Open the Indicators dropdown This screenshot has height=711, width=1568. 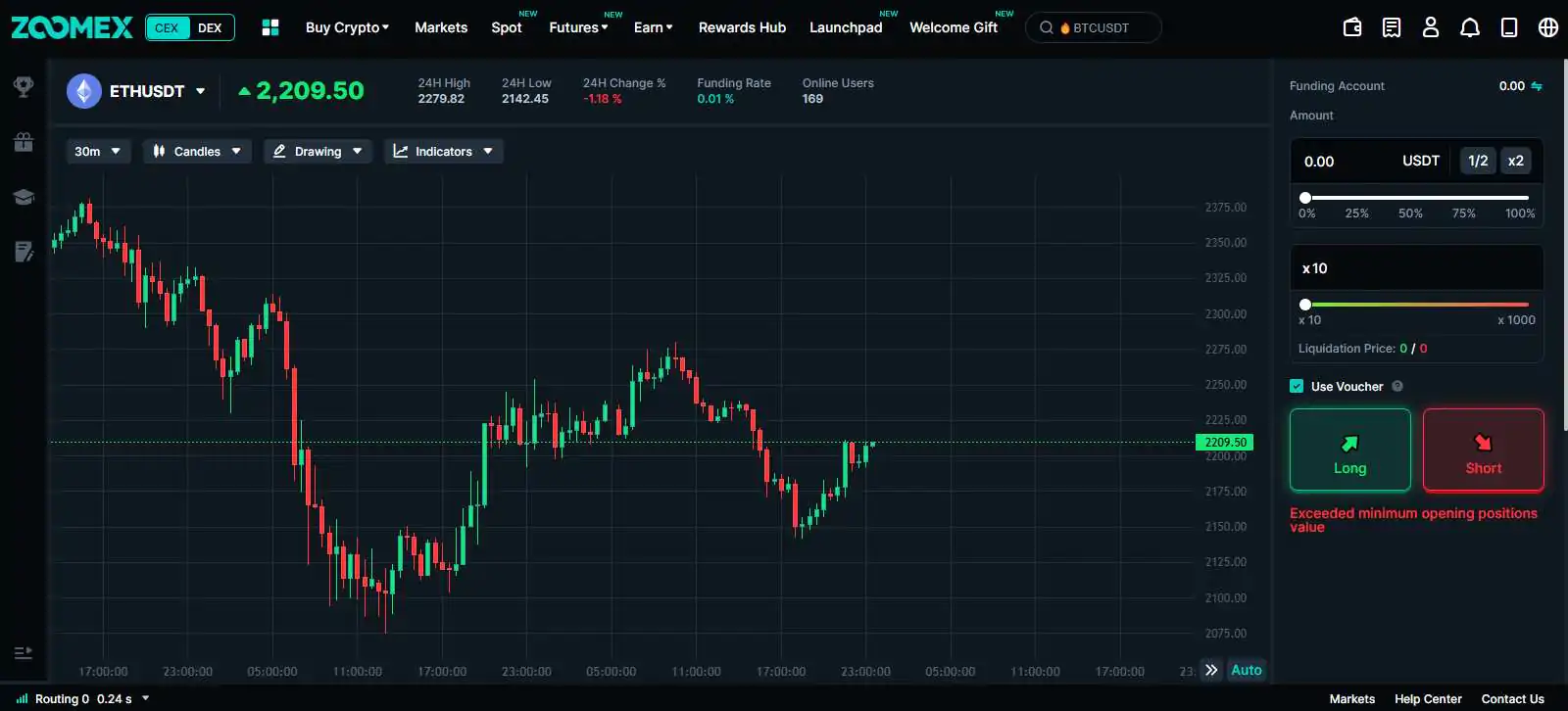point(443,151)
